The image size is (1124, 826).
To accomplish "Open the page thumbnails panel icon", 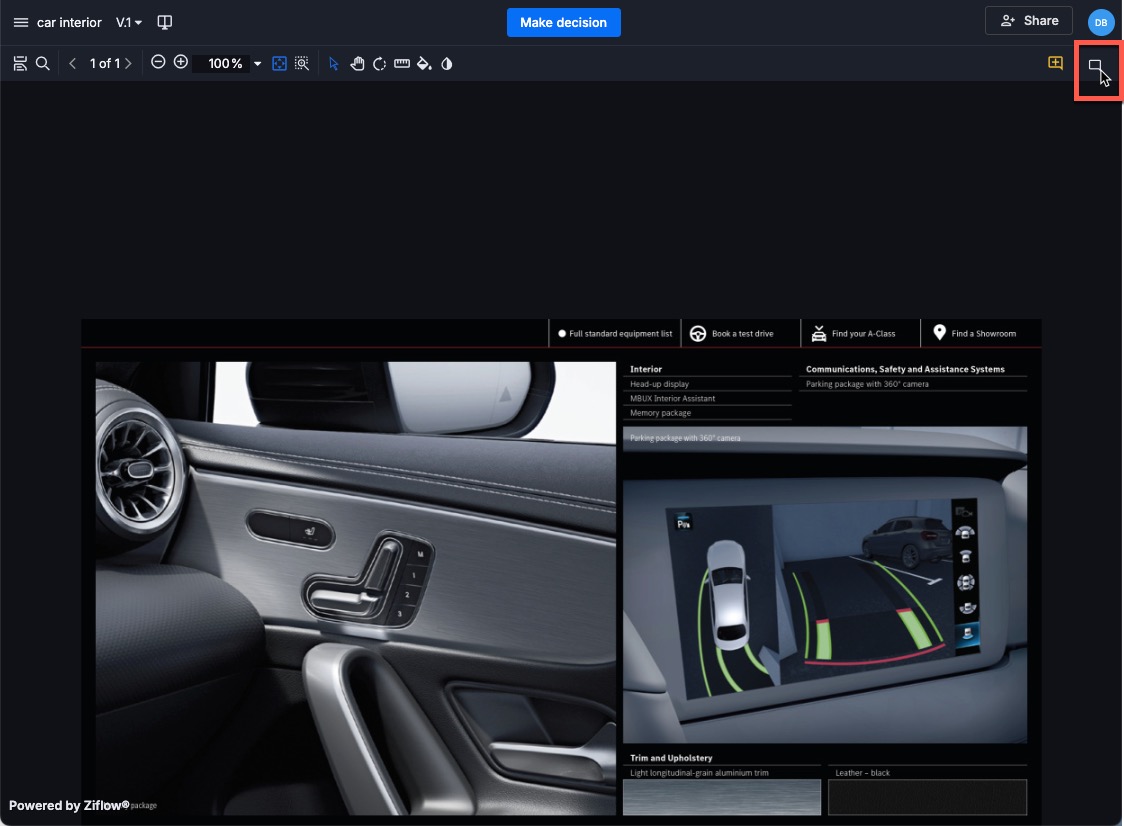I will coord(20,63).
